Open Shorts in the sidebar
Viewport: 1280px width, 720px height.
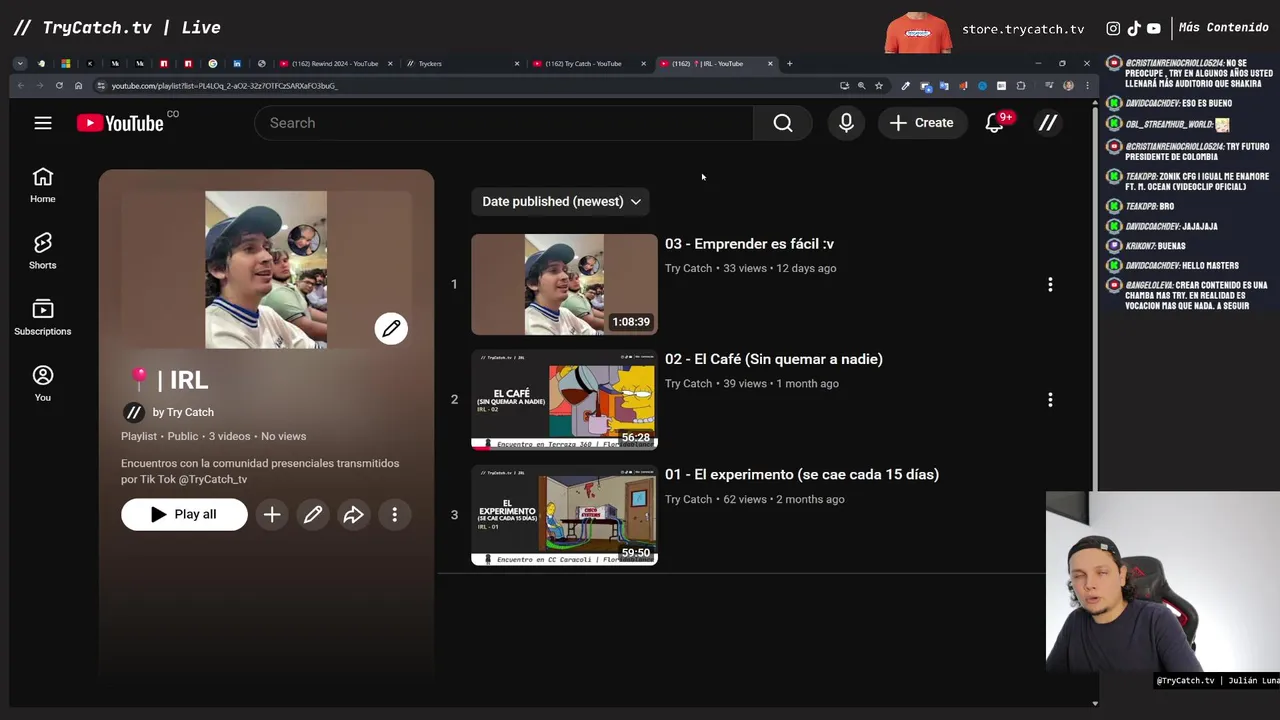click(x=42, y=251)
